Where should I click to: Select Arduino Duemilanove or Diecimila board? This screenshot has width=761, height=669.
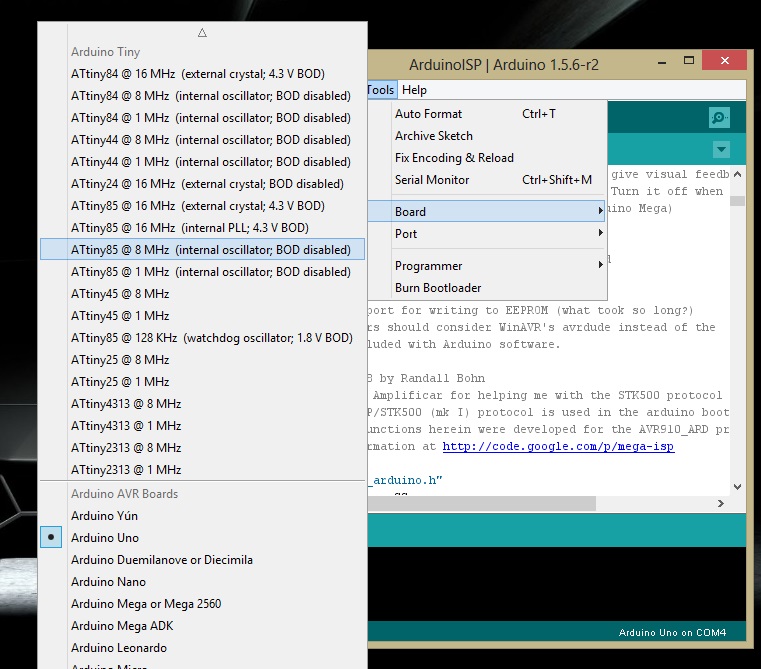pos(202,560)
